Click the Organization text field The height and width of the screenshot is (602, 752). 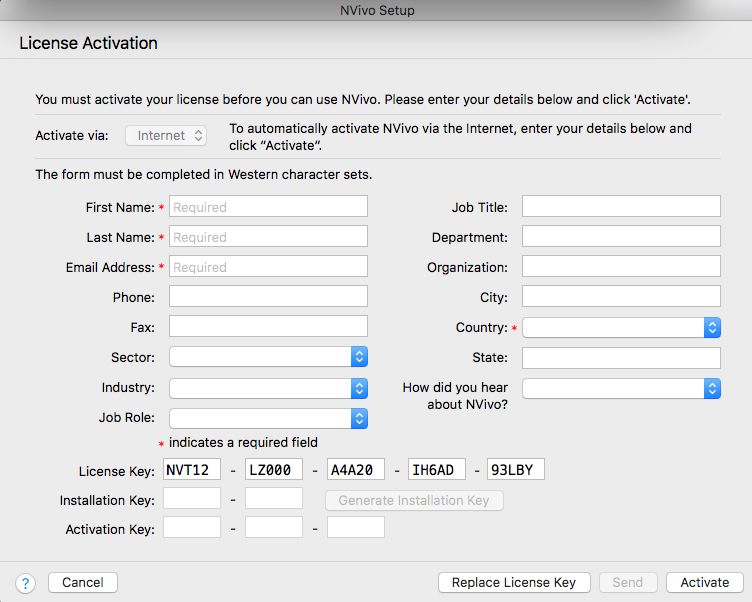point(620,267)
